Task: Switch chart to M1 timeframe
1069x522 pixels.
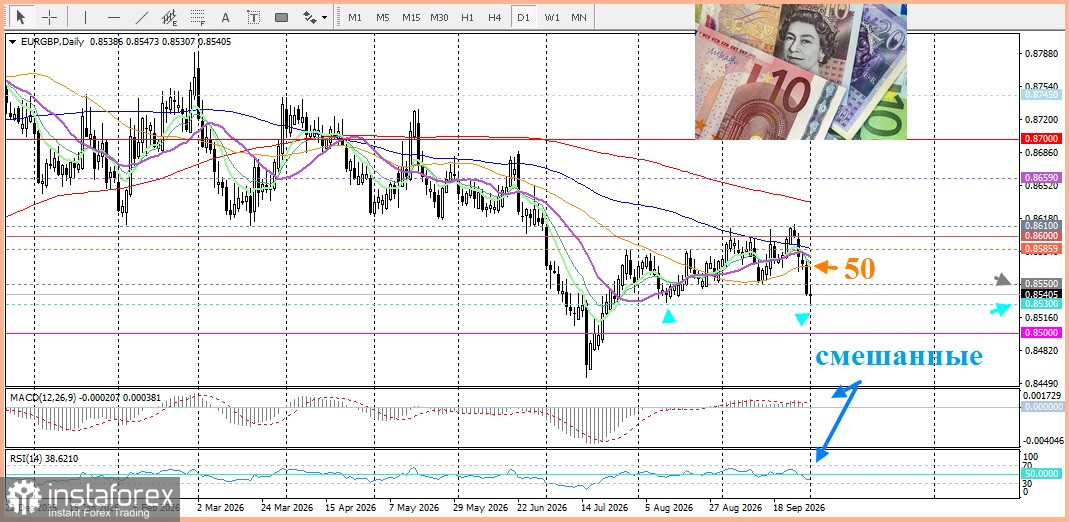Action: coord(355,17)
